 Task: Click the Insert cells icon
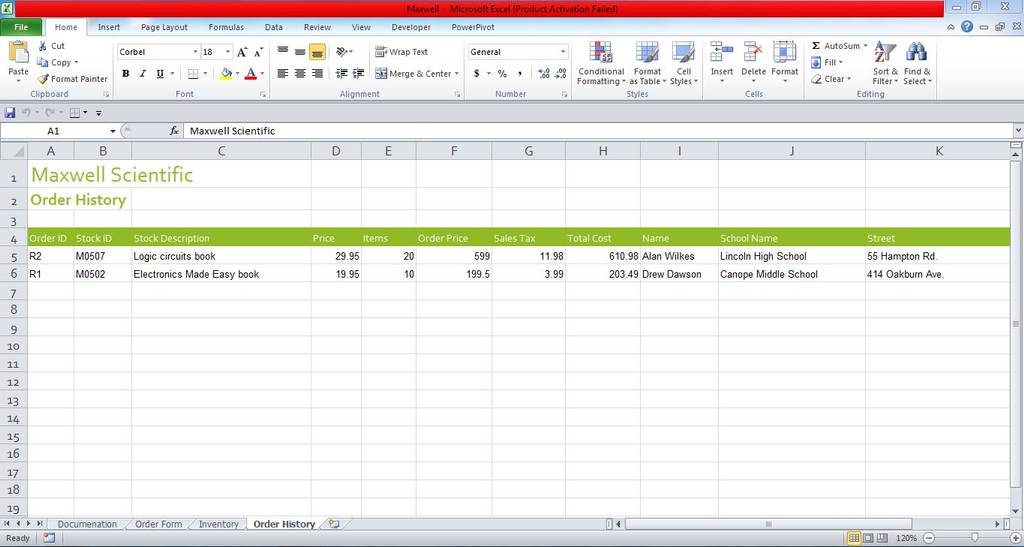[722, 52]
